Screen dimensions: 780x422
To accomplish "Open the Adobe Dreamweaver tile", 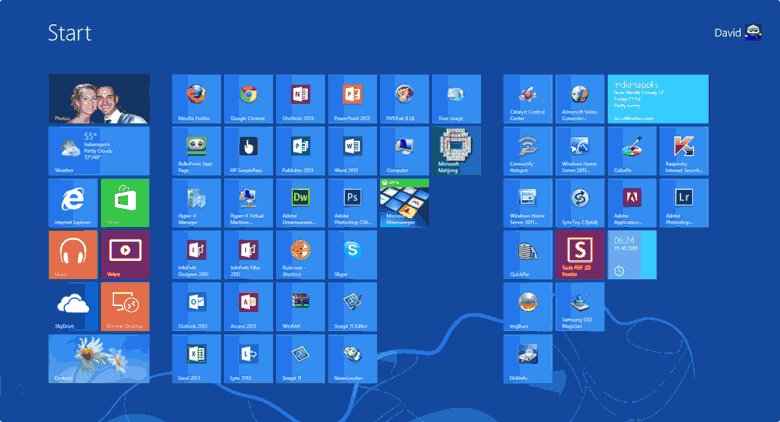I will [300, 203].
